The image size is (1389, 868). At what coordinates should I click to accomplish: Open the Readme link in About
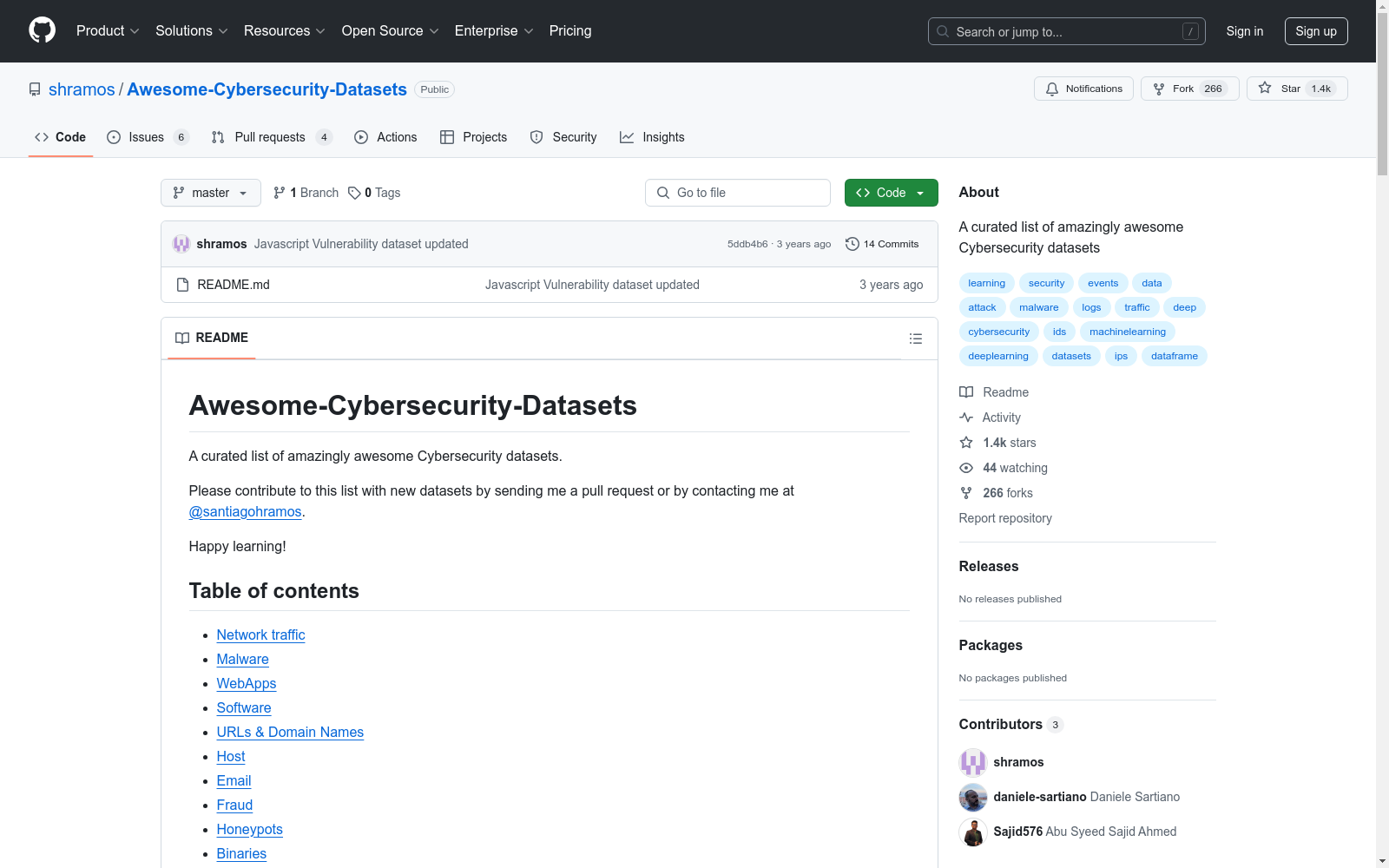click(994, 392)
